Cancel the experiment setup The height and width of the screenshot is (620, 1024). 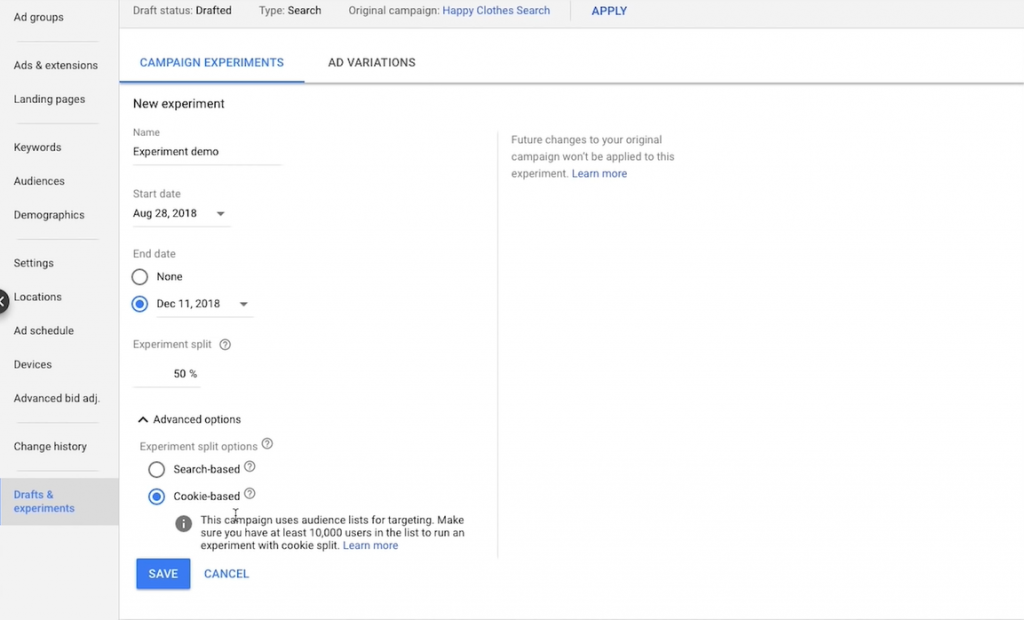(x=226, y=573)
